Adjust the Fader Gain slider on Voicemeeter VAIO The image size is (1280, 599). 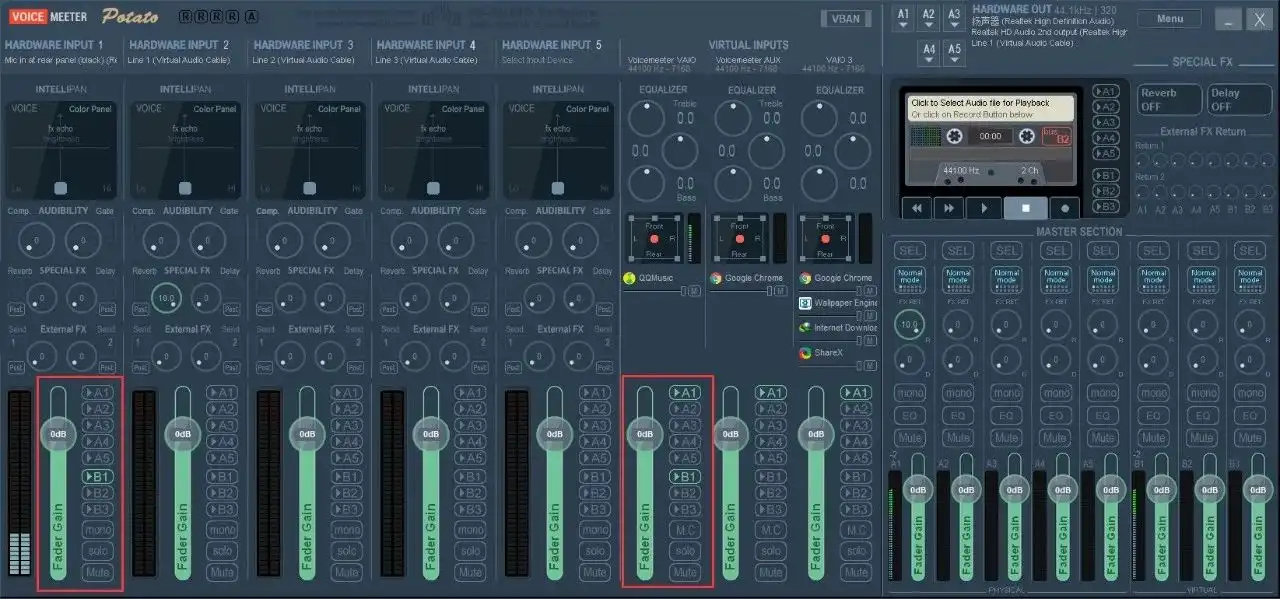(645, 434)
